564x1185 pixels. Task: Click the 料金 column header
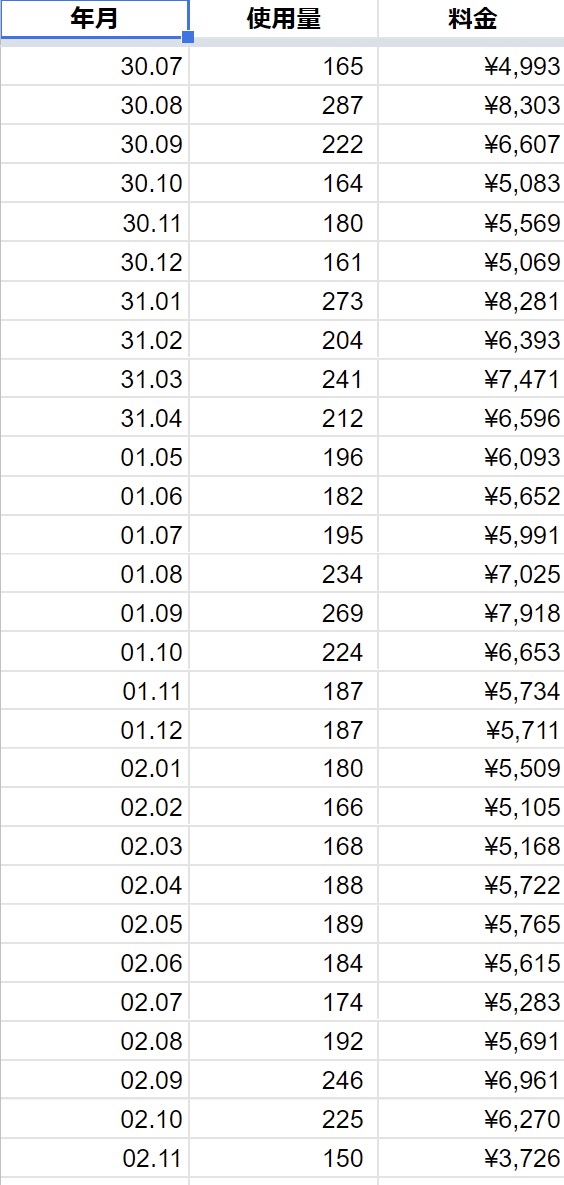pos(472,18)
